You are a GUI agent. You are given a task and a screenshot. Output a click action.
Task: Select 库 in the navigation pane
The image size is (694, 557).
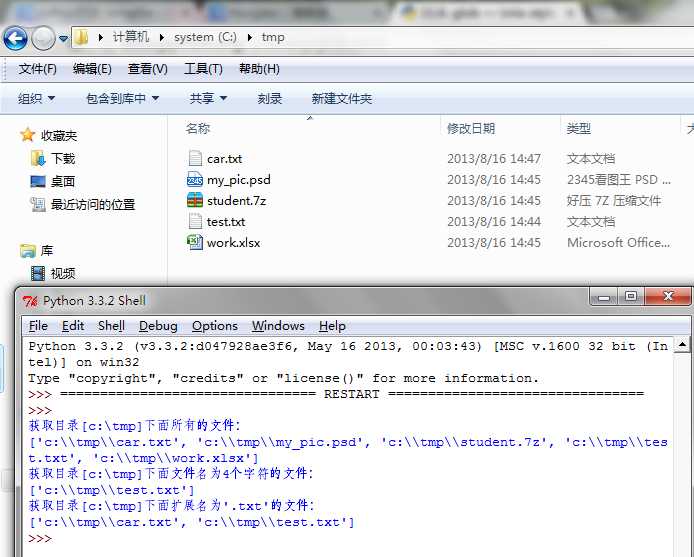(47, 251)
